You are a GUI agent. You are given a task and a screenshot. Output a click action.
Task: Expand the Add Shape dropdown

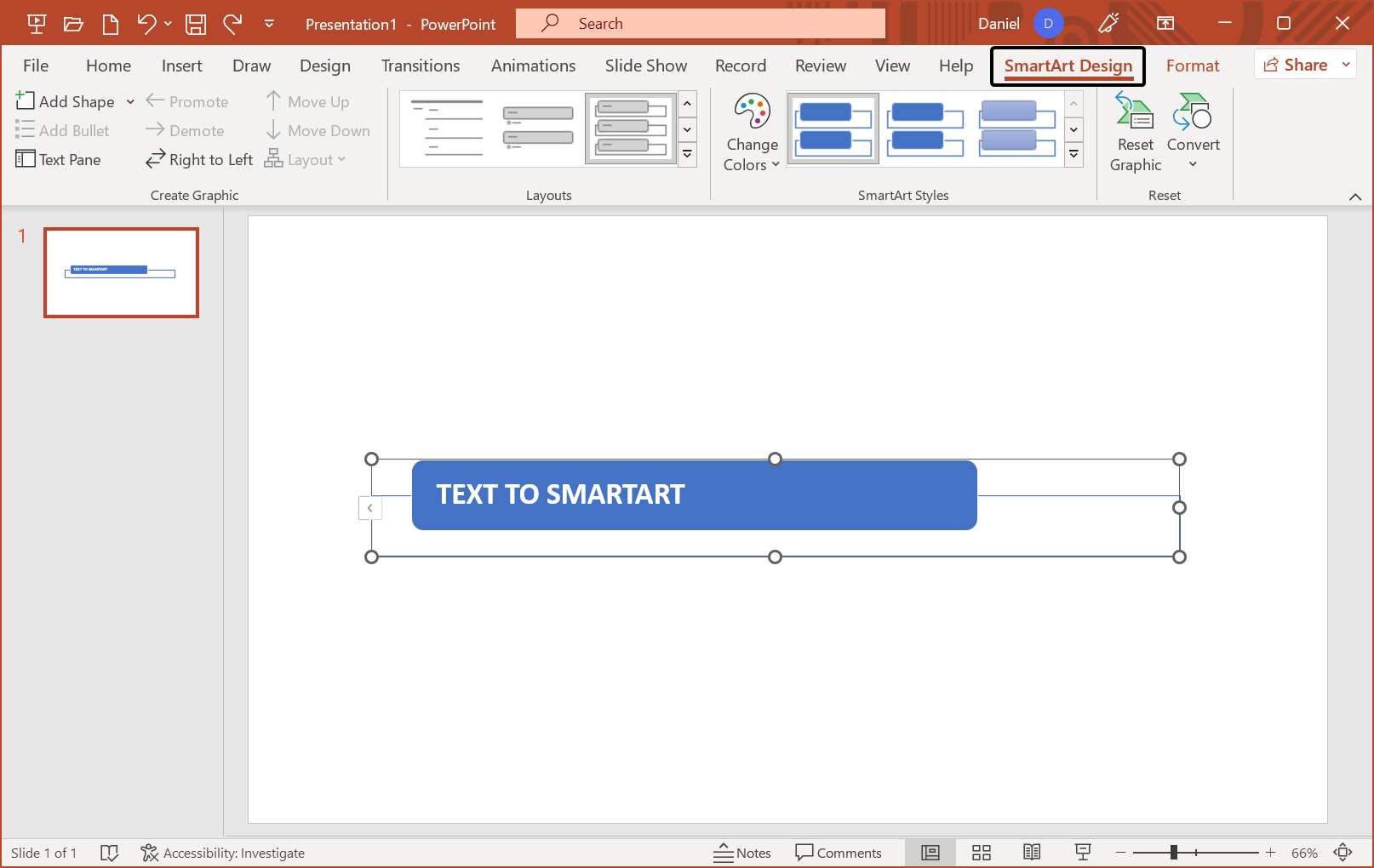click(129, 101)
